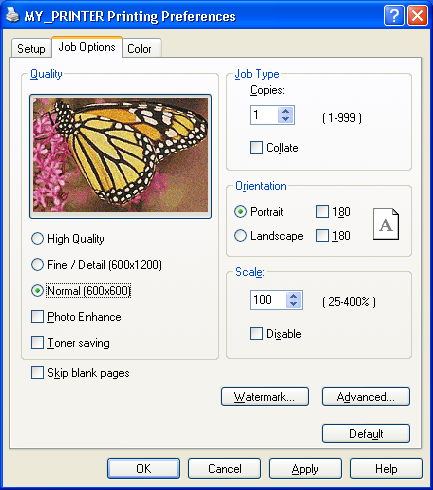Check the Skip blank pages option

[x=37, y=373]
